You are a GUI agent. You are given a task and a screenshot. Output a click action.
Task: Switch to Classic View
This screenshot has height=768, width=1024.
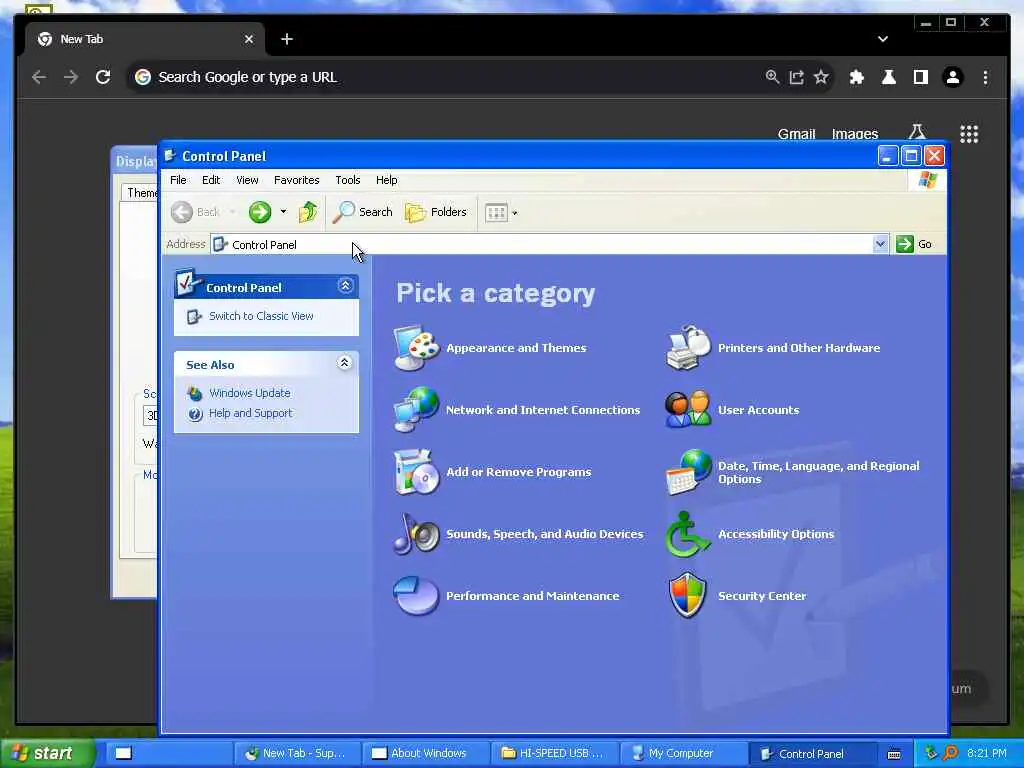[261, 316]
